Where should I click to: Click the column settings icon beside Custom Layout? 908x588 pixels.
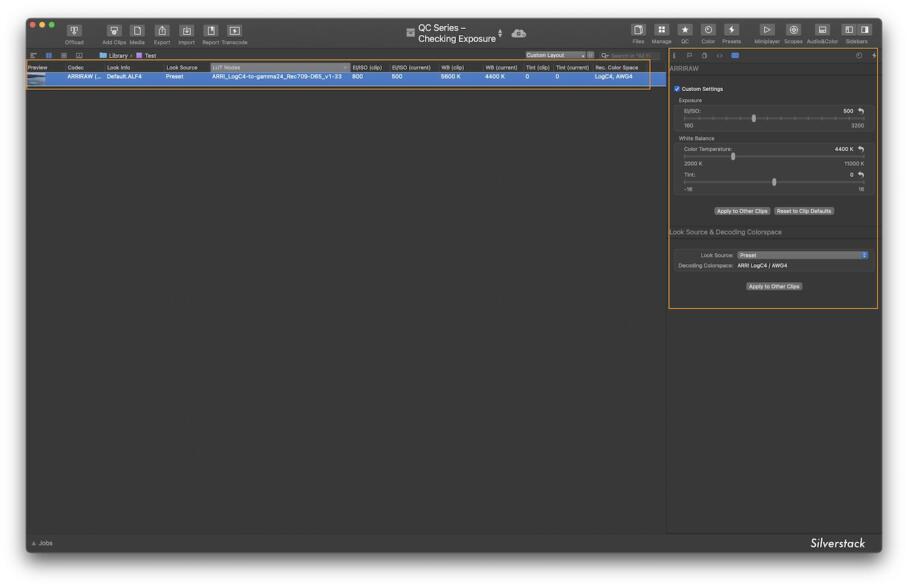click(591, 55)
